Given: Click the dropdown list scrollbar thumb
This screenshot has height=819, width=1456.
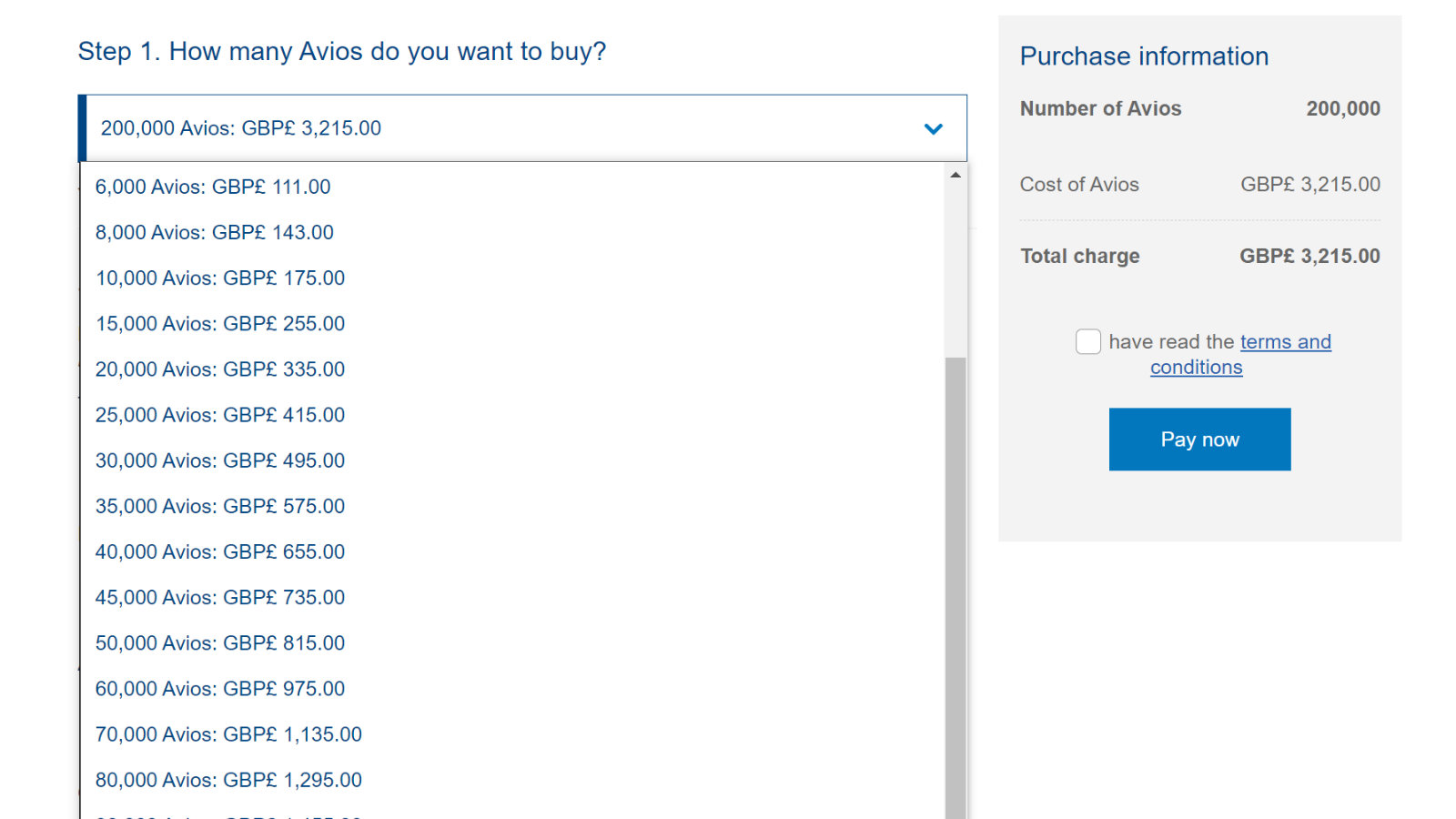Looking at the screenshot, I should pyautogui.click(x=955, y=588).
